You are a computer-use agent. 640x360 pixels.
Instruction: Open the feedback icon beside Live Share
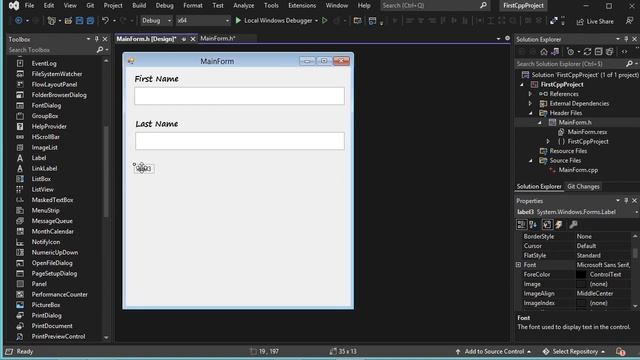tap(629, 21)
